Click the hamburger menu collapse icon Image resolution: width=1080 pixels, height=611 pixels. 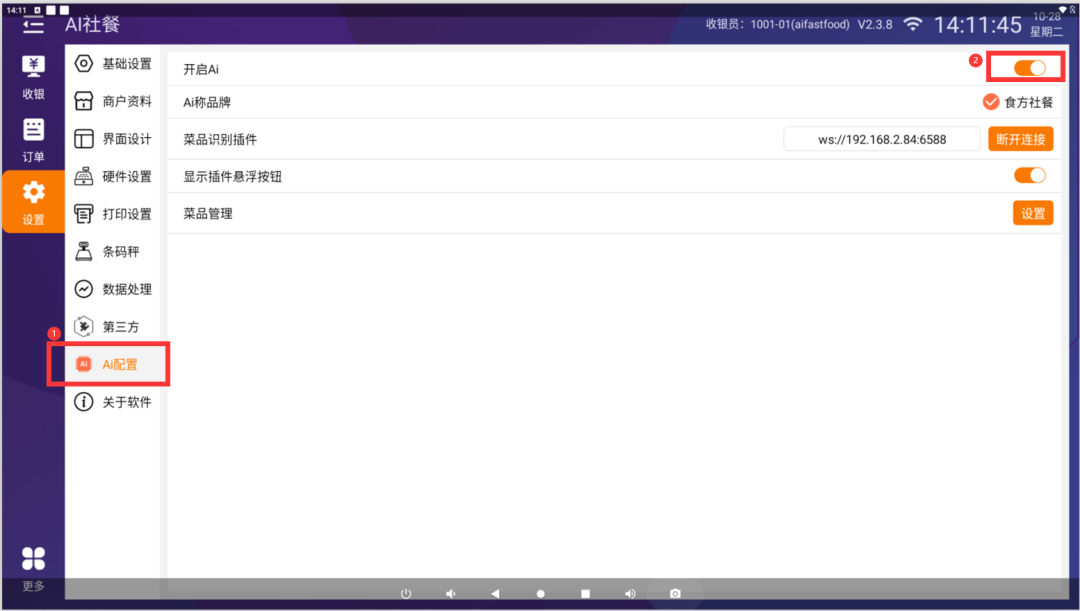click(x=34, y=24)
